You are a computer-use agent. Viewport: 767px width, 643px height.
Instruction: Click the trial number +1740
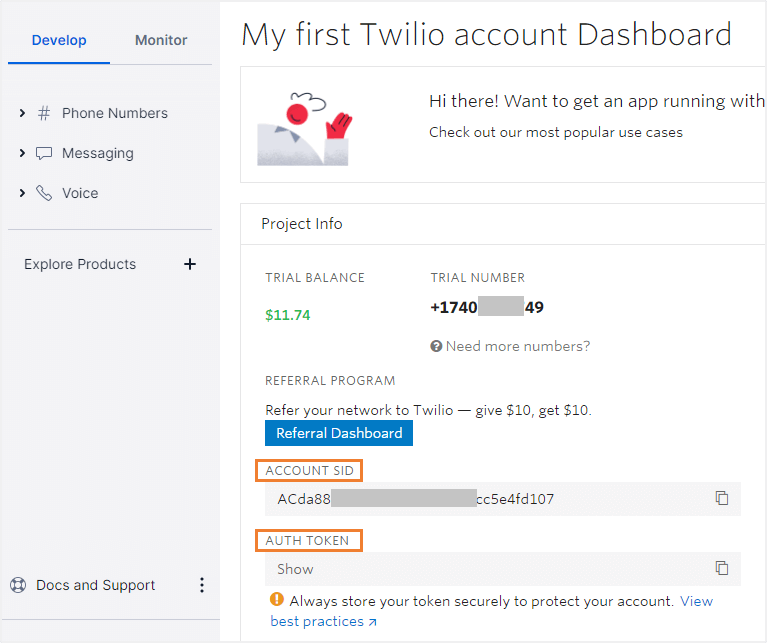pyautogui.click(x=487, y=307)
